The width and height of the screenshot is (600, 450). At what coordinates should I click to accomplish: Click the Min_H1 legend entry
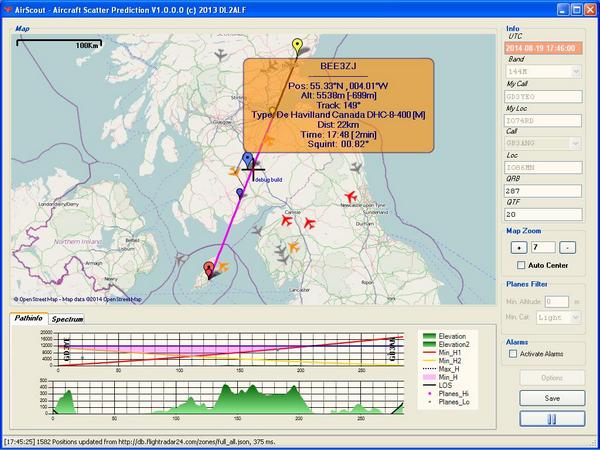point(444,353)
